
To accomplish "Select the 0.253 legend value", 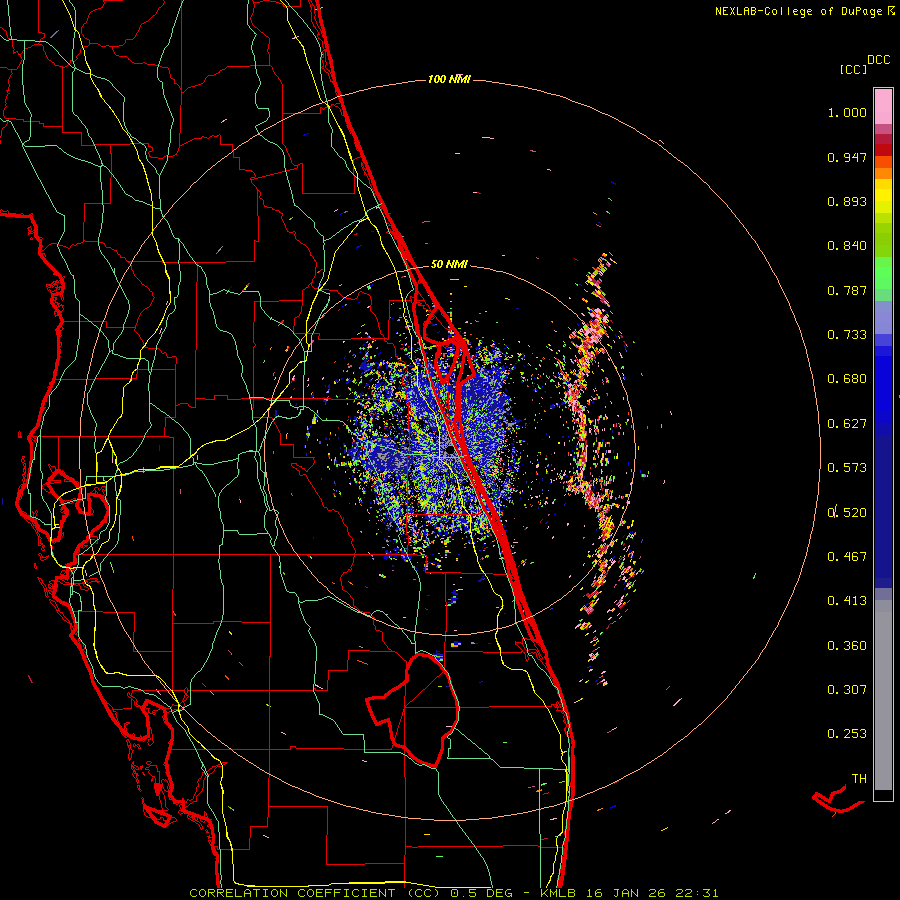I will (847, 734).
